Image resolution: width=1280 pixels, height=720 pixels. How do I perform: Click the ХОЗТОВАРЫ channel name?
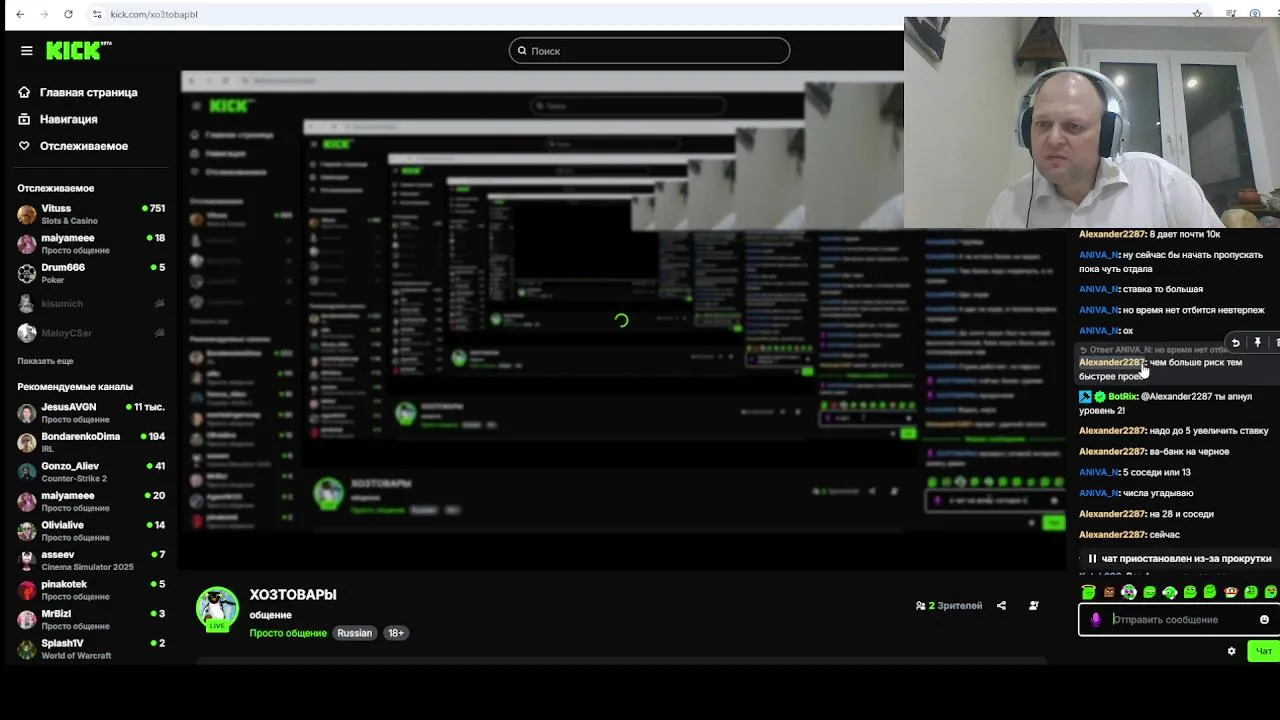tap(293, 595)
